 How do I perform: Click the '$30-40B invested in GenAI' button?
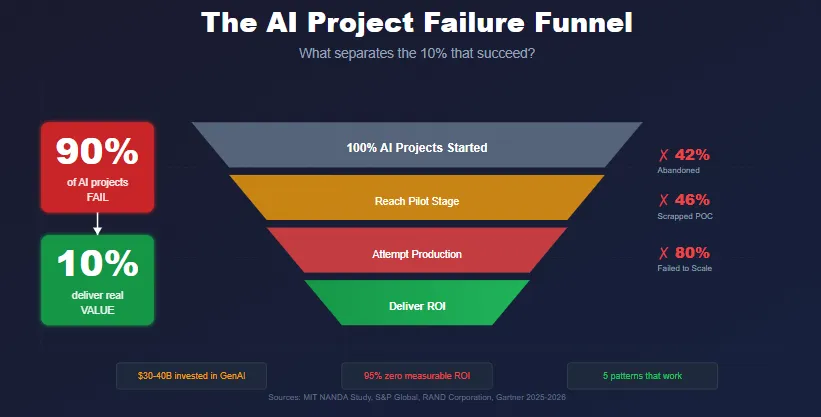pos(192,376)
